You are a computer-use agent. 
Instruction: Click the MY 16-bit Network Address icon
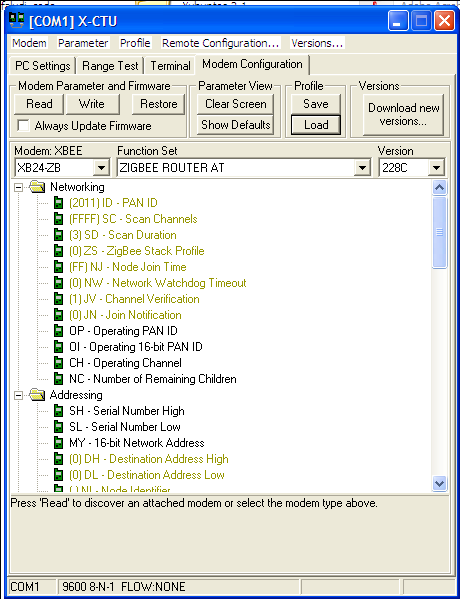coord(58,443)
